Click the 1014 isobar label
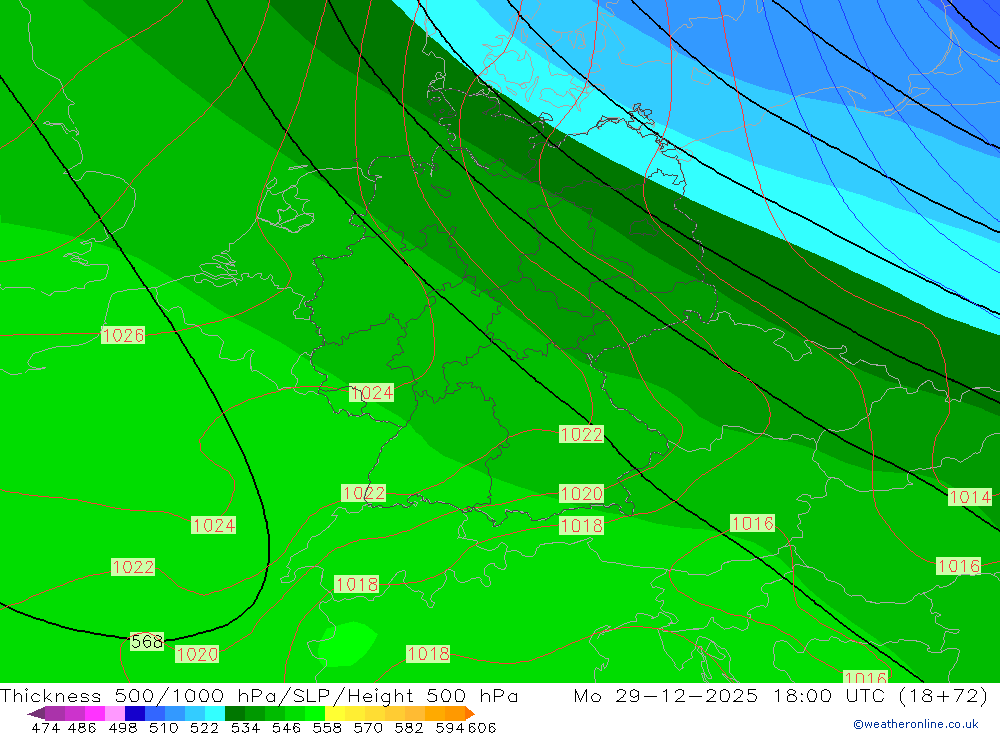The image size is (1000, 733). click(970, 497)
